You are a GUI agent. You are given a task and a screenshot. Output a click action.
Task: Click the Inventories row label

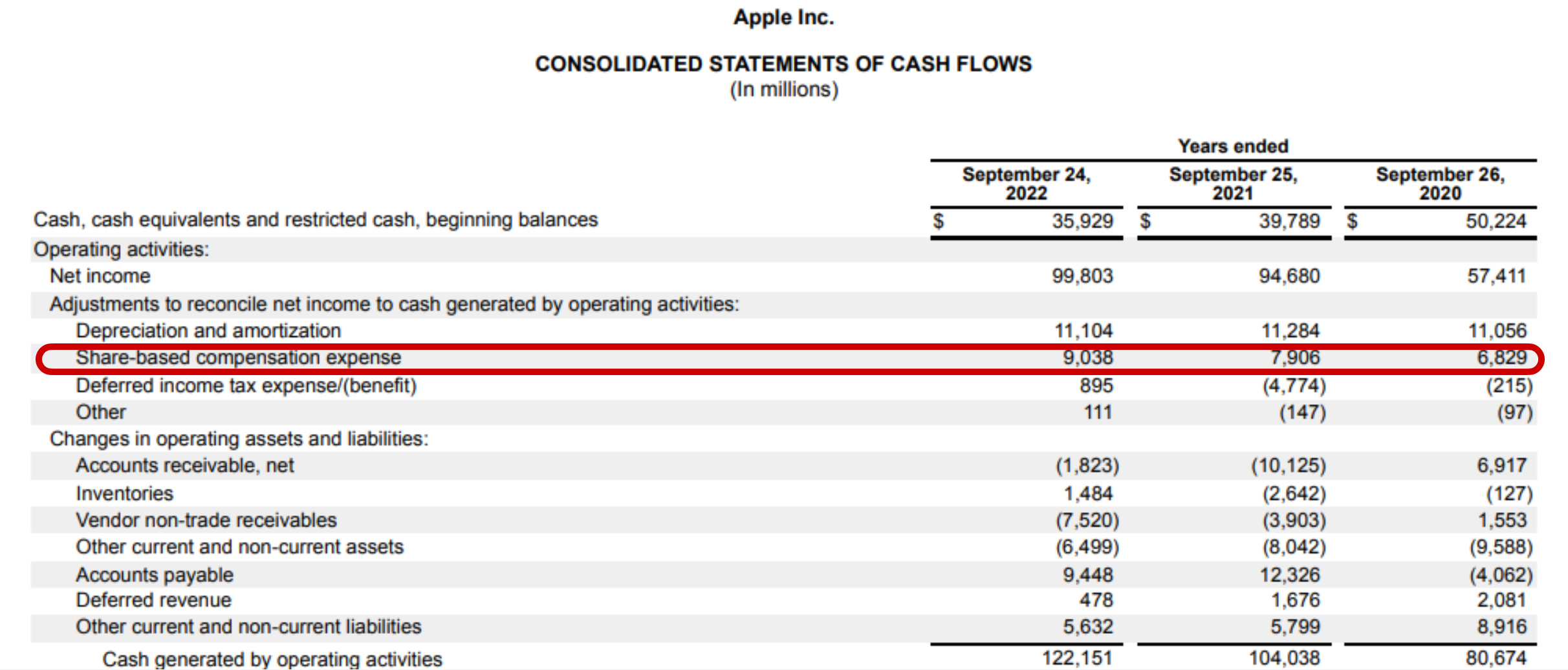(x=125, y=494)
